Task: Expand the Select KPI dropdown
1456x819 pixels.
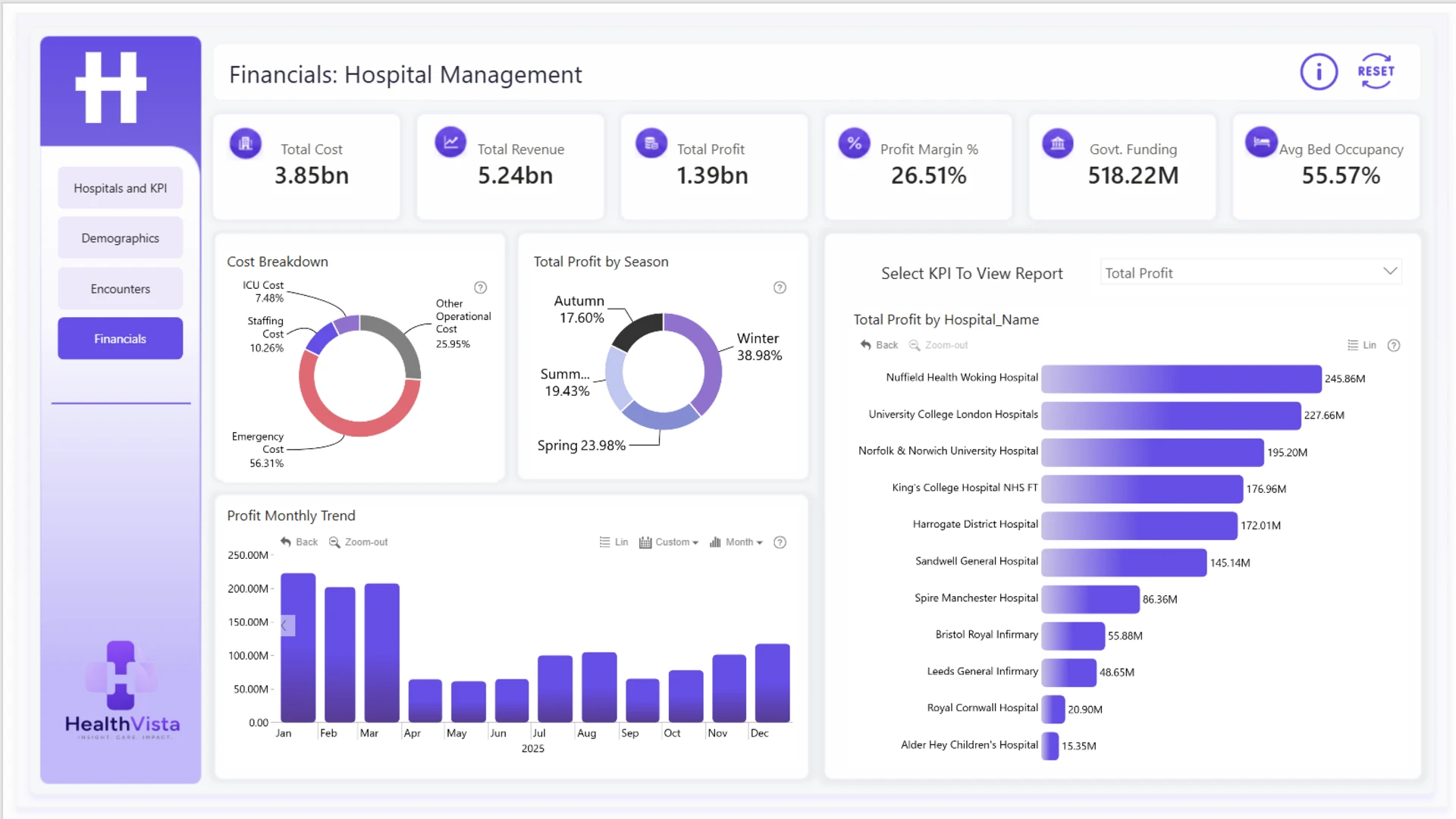Action: pos(1251,272)
